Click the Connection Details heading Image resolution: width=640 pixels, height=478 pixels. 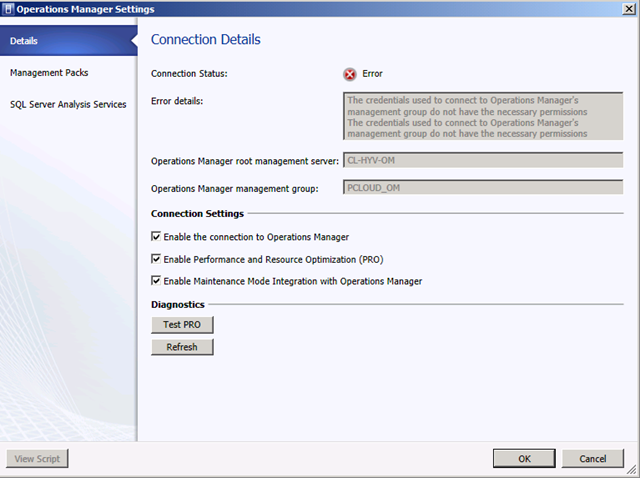[206, 40]
